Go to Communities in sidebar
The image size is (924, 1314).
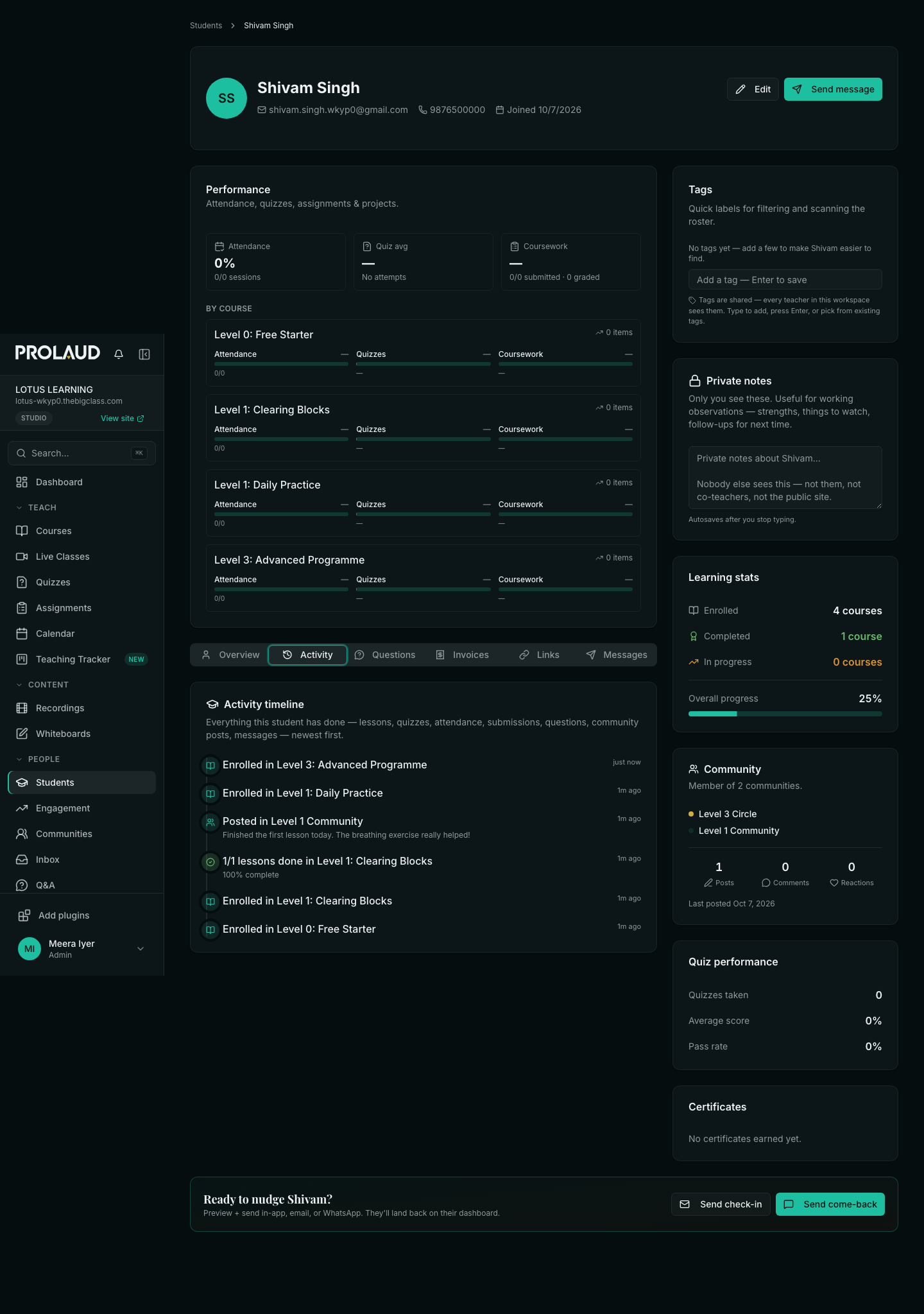pyautogui.click(x=81, y=834)
